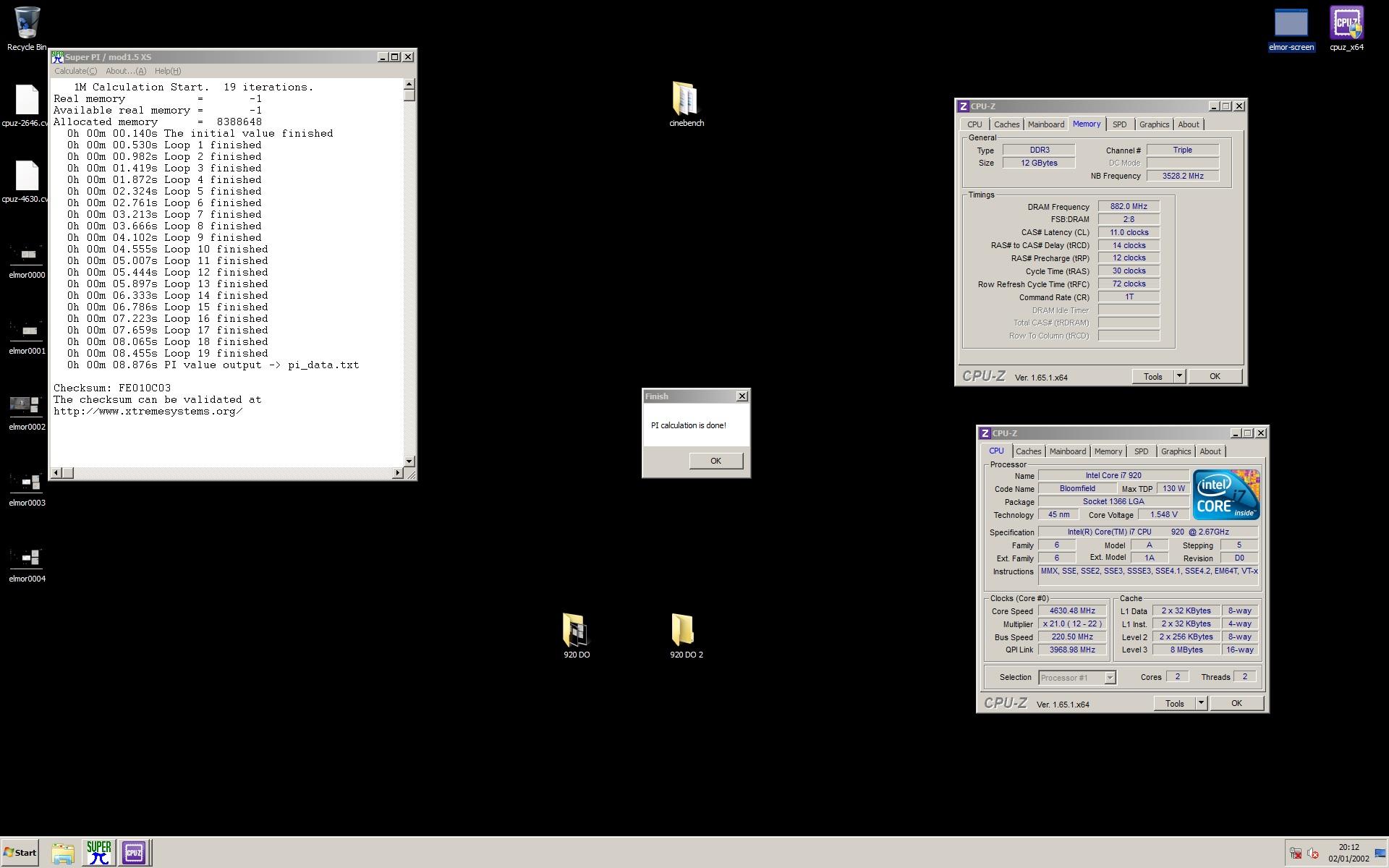Select the elmor0004 image icon

pos(27,563)
